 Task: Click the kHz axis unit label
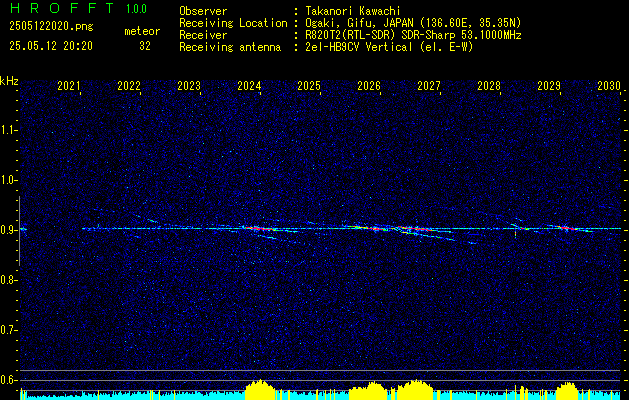(9, 81)
